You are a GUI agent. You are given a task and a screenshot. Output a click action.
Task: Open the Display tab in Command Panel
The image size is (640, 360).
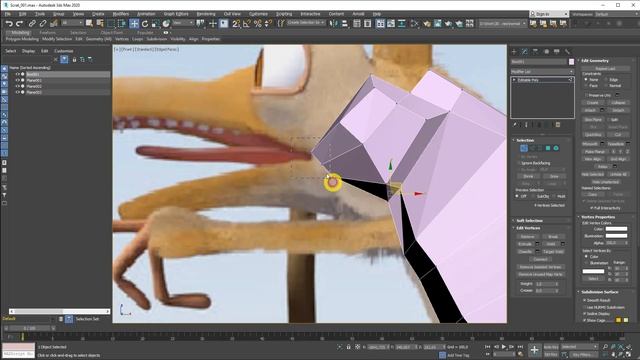pos(557,51)
